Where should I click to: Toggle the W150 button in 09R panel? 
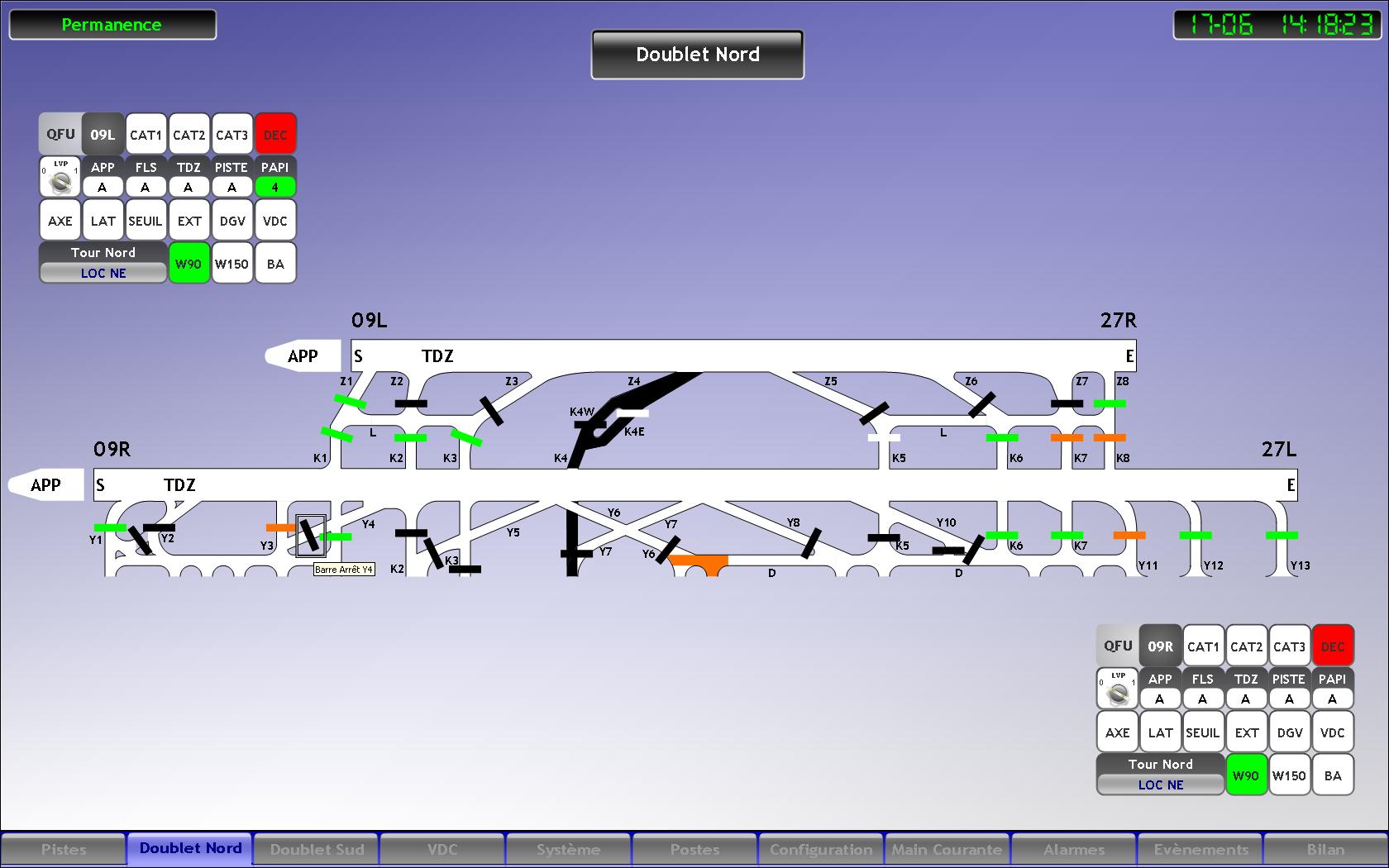coord(1289,775)
